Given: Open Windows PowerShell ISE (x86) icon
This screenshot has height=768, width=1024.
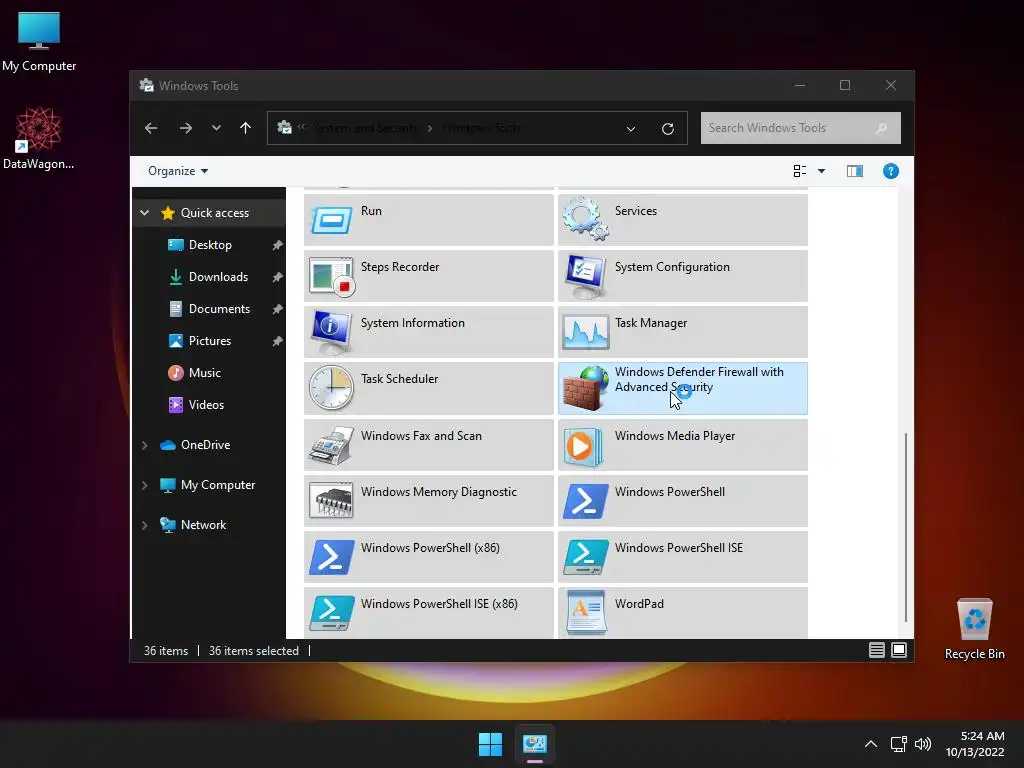Looking at the screenshot, I should 332,613.
